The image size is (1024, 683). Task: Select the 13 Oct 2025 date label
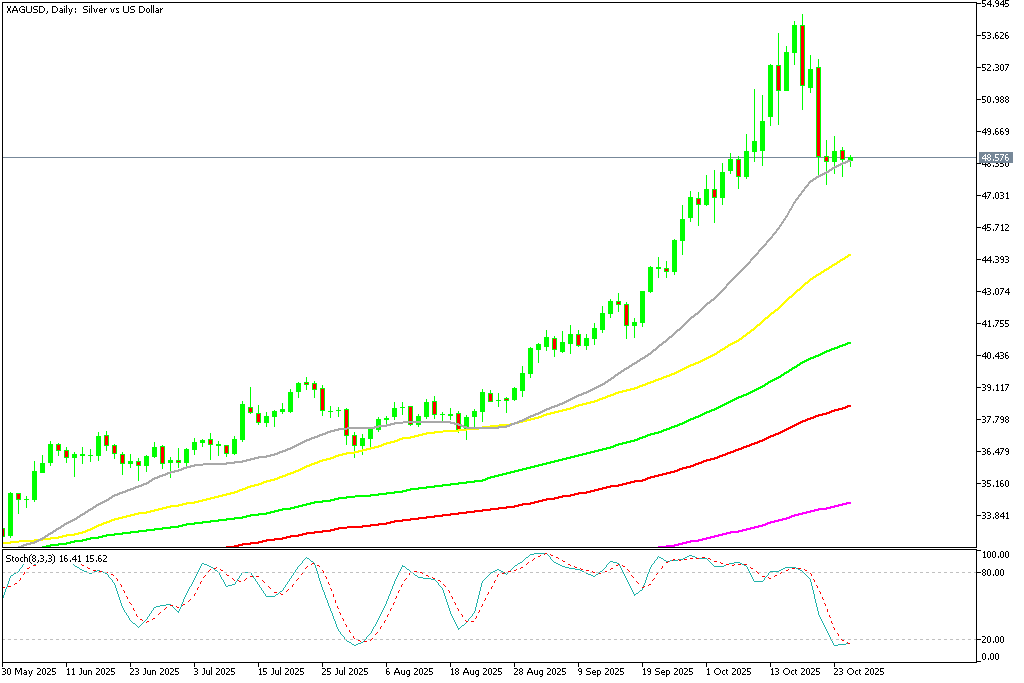coord(795,672)
